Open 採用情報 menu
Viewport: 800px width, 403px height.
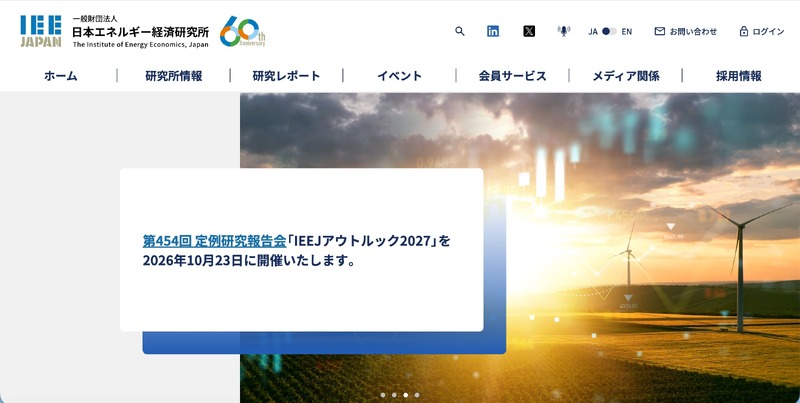point(739,76)
